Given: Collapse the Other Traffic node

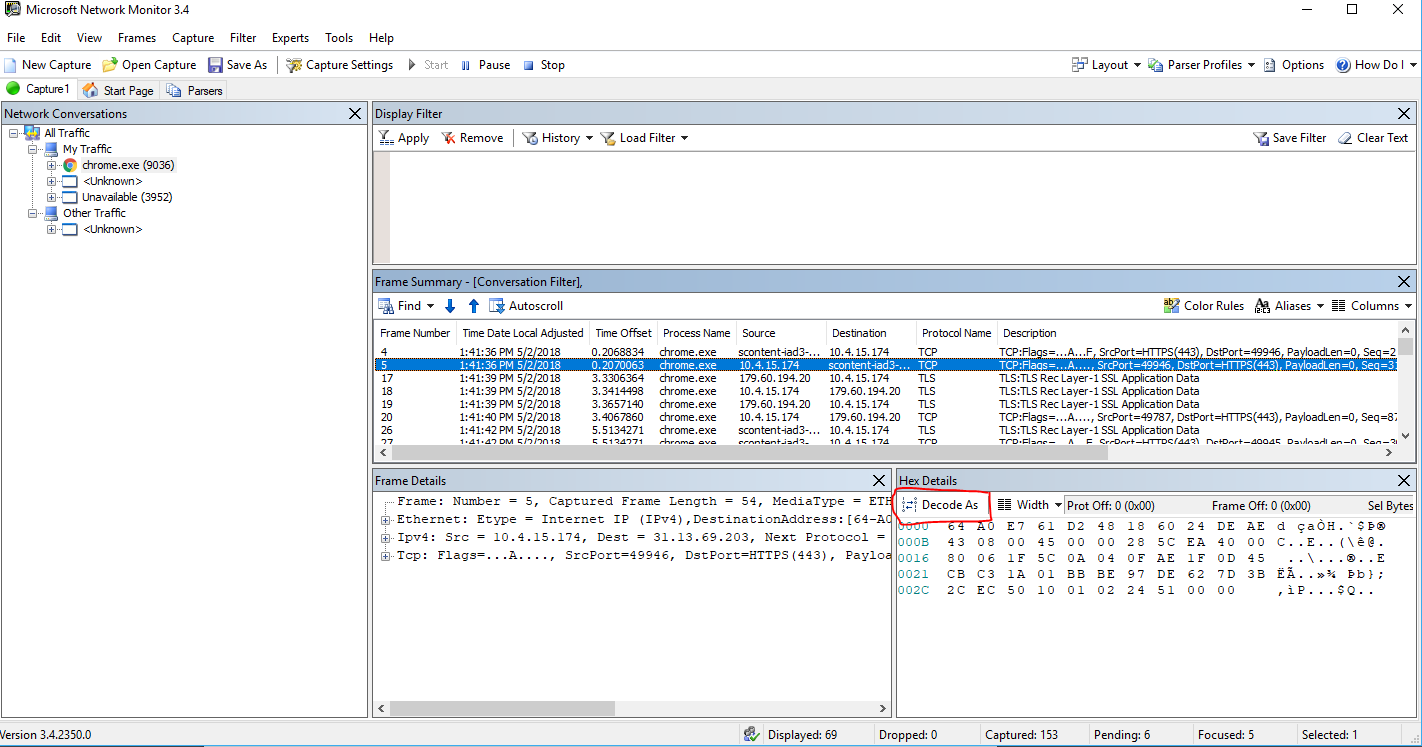Looking at the screenshot, I should point(33,213).
